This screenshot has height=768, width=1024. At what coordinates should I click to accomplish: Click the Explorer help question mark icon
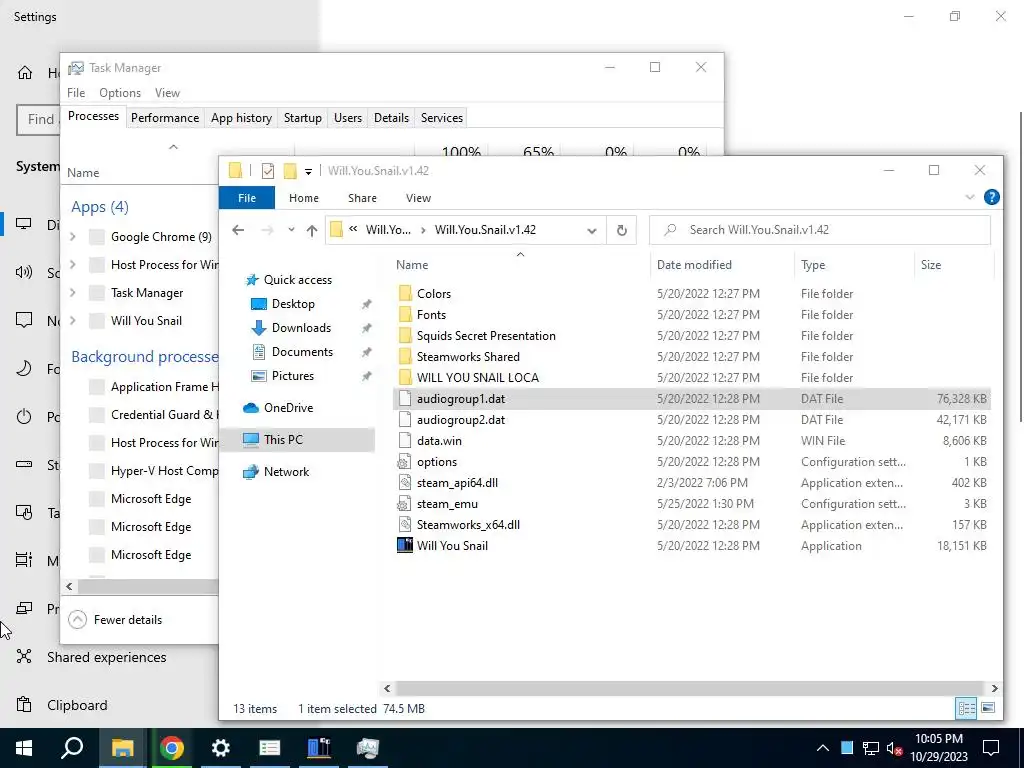991,197
